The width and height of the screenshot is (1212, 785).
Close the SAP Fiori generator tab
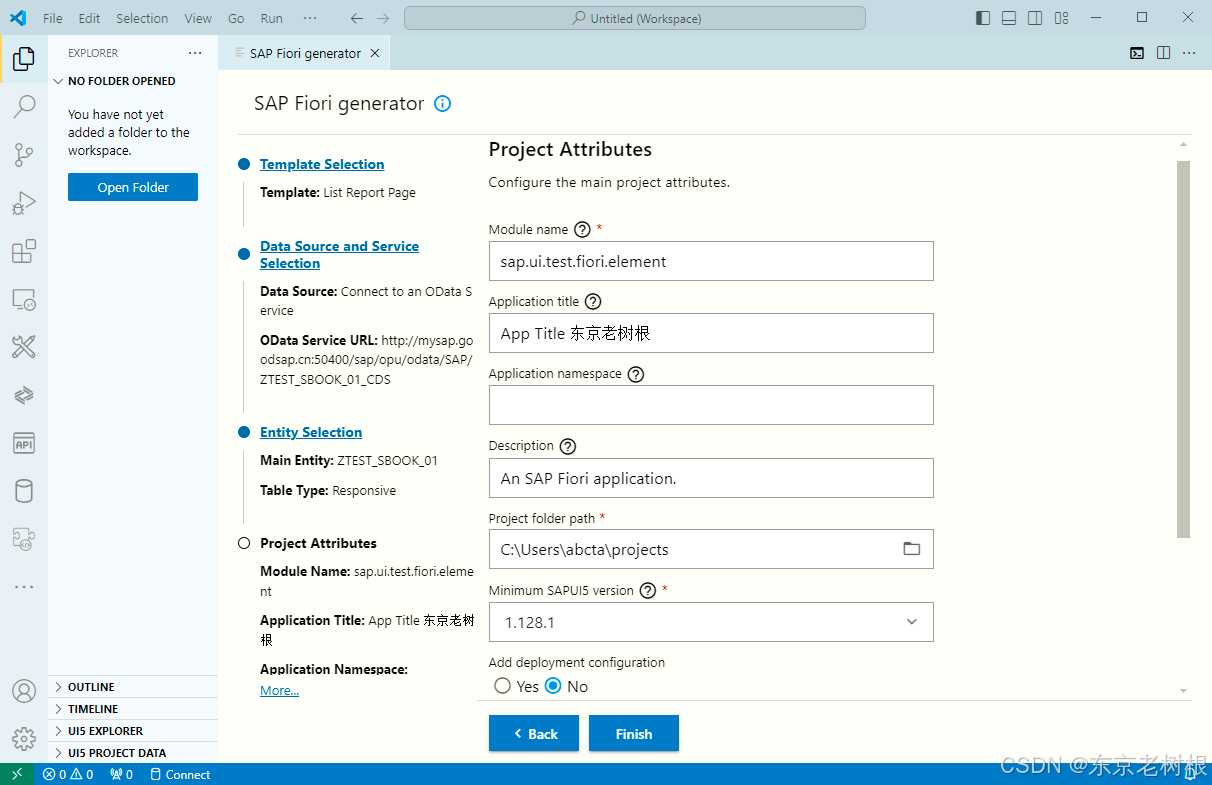[x=375, y=53]
